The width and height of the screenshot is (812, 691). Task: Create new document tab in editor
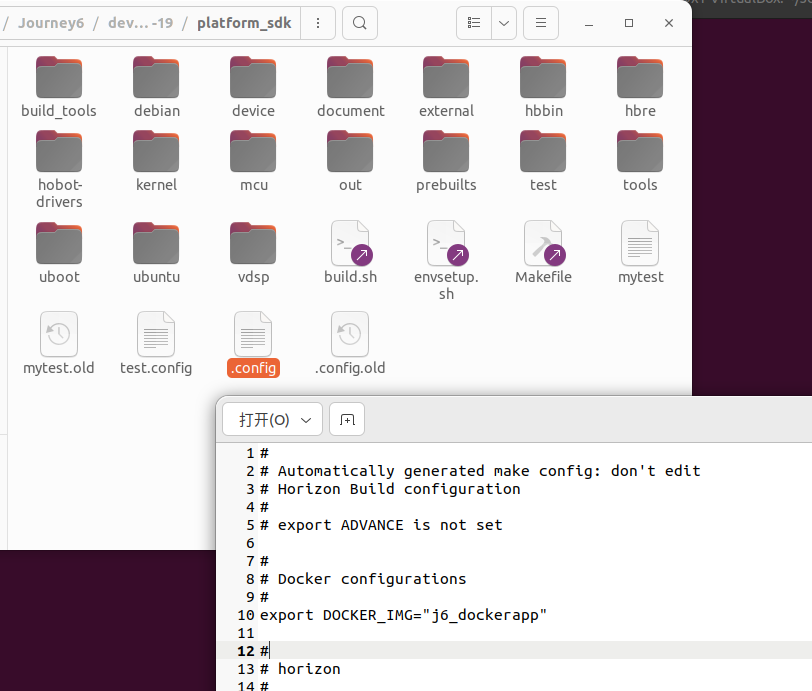[347, 420]
